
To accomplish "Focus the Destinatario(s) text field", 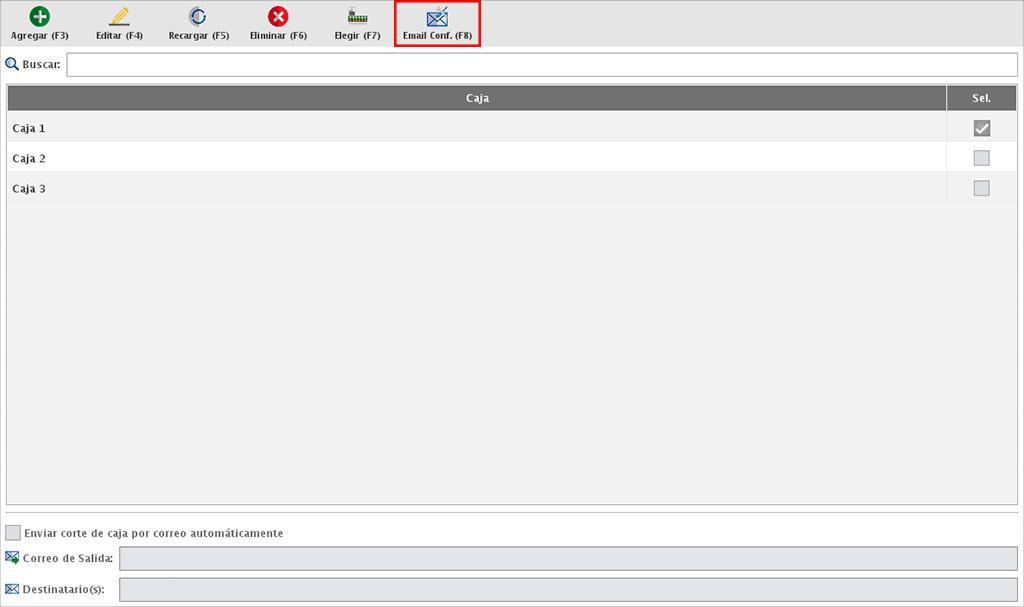I will (567, 590).
